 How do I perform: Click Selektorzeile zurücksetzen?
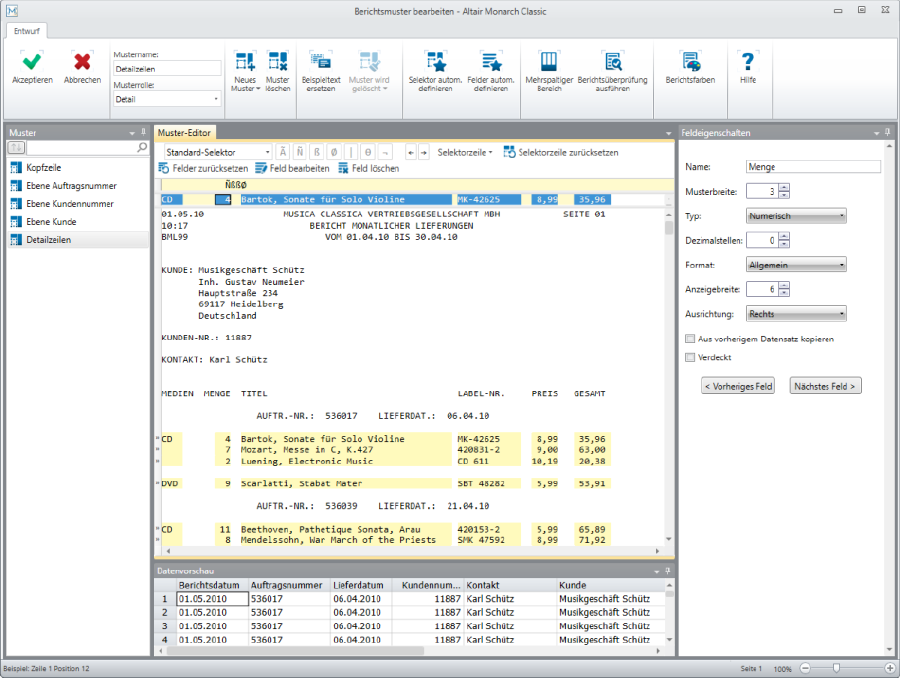coord(561,153)
